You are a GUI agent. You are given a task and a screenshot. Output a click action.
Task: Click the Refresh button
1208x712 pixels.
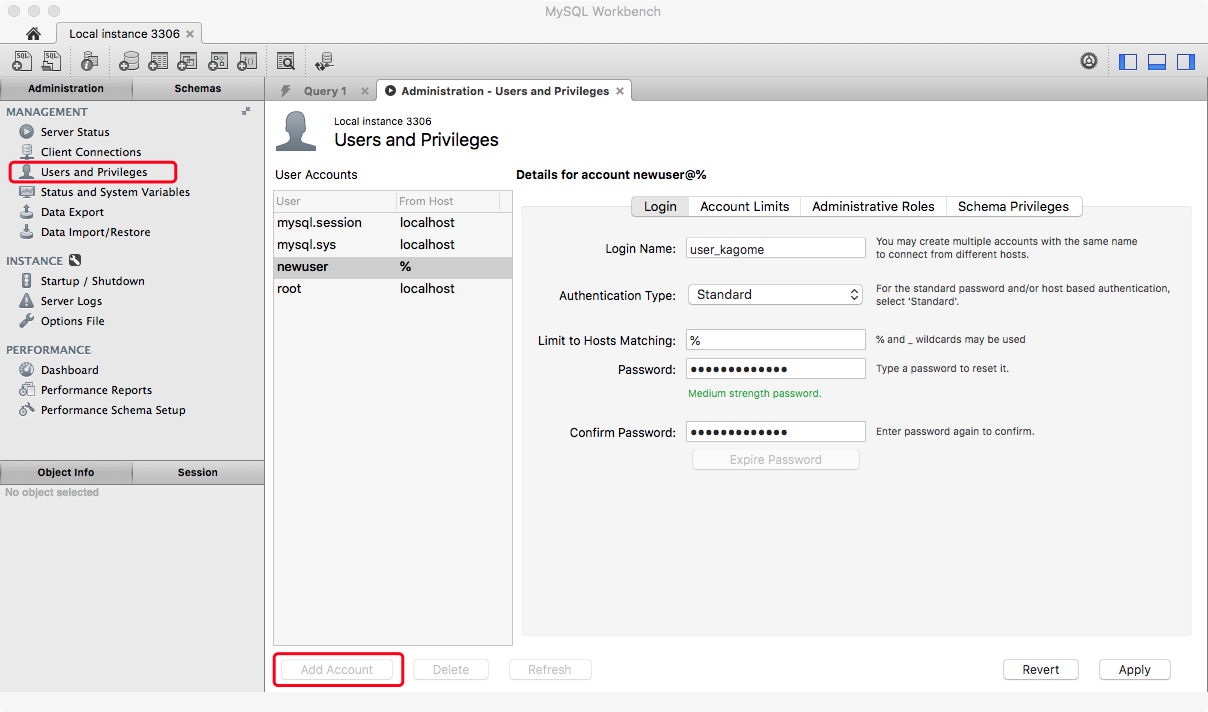(550, 670)
